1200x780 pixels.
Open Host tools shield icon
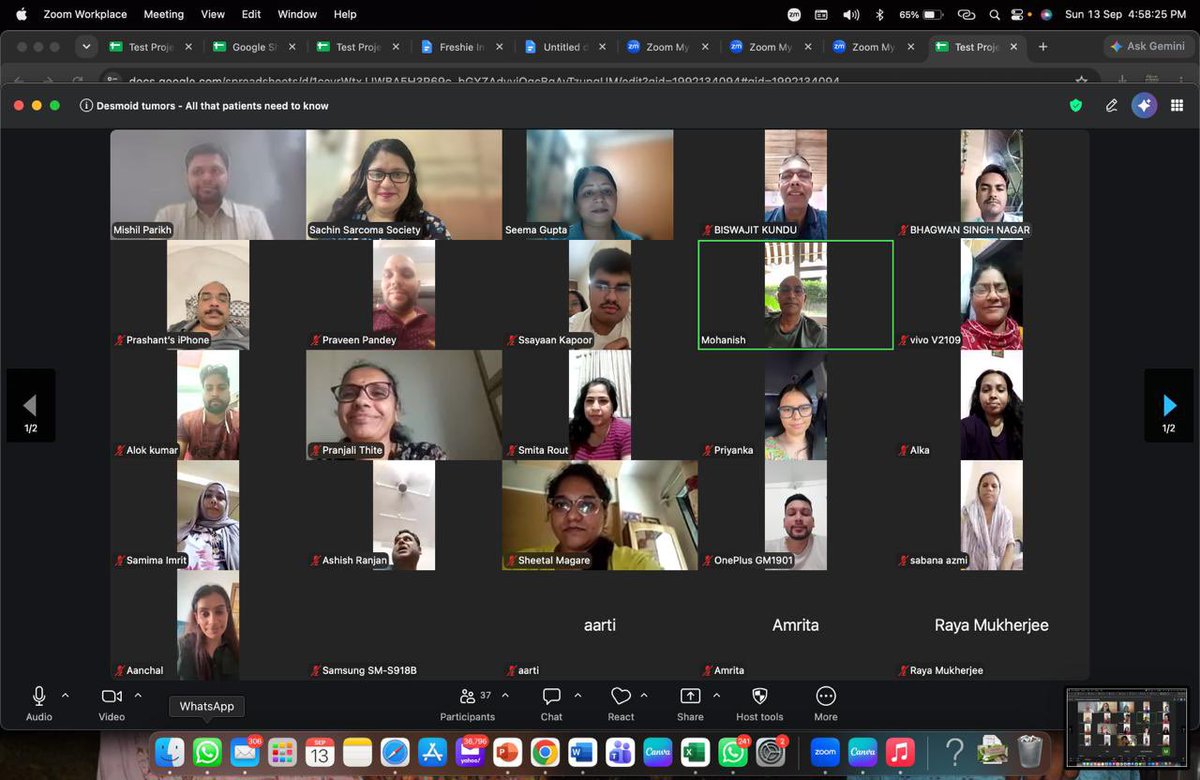point(760,696)
